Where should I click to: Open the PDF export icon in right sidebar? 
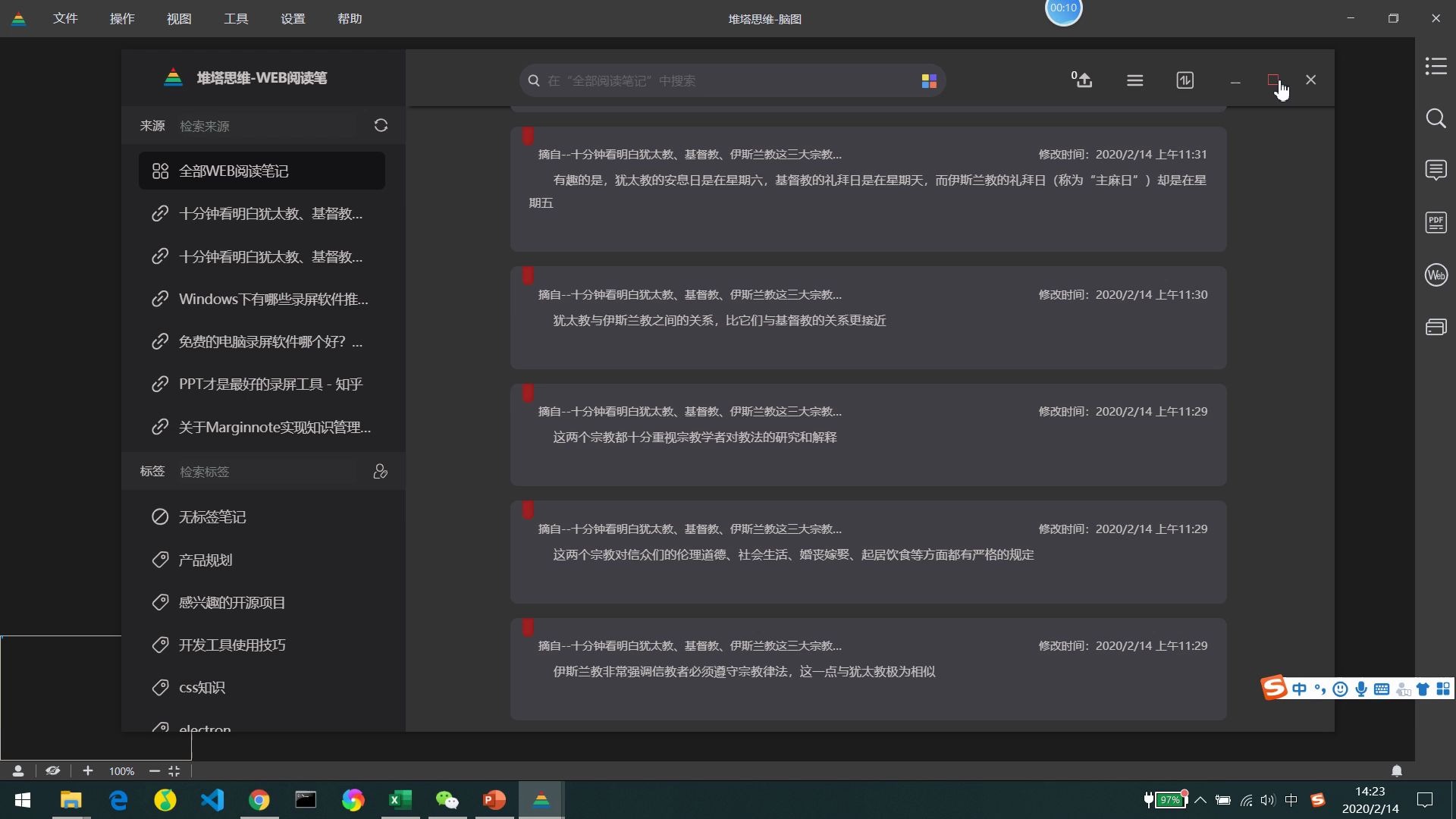click(1436, 222)
